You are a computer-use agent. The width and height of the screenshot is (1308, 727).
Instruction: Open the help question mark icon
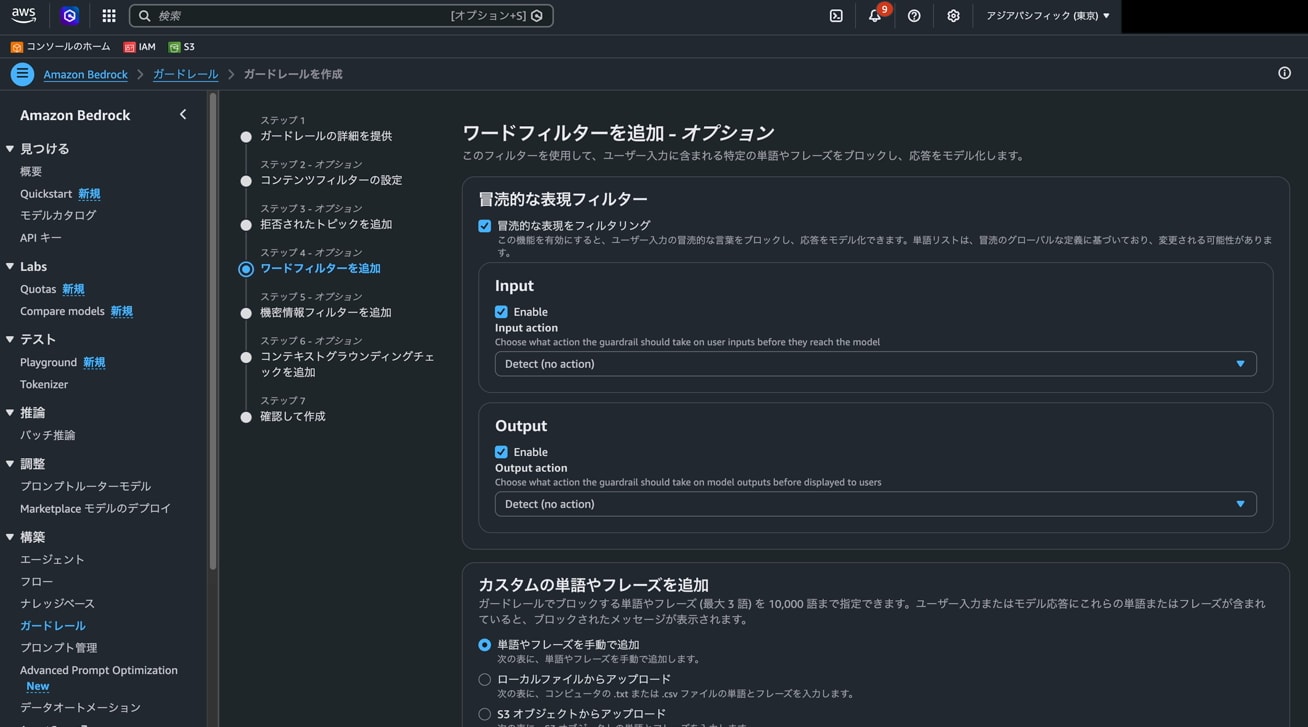pyautogui.click(x=914, y=16)
